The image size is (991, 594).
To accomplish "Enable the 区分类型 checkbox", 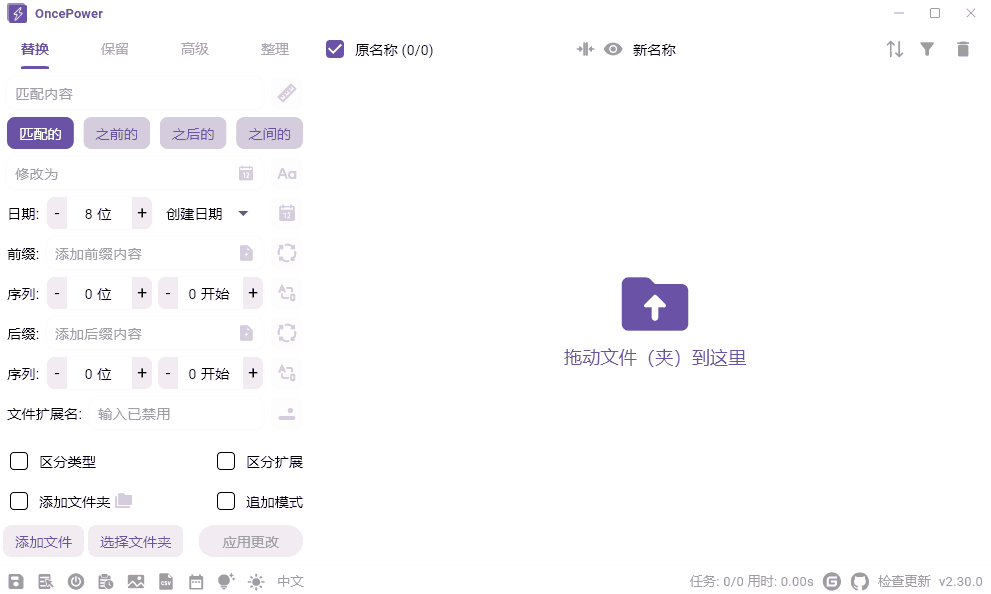I will click(19, 461).
